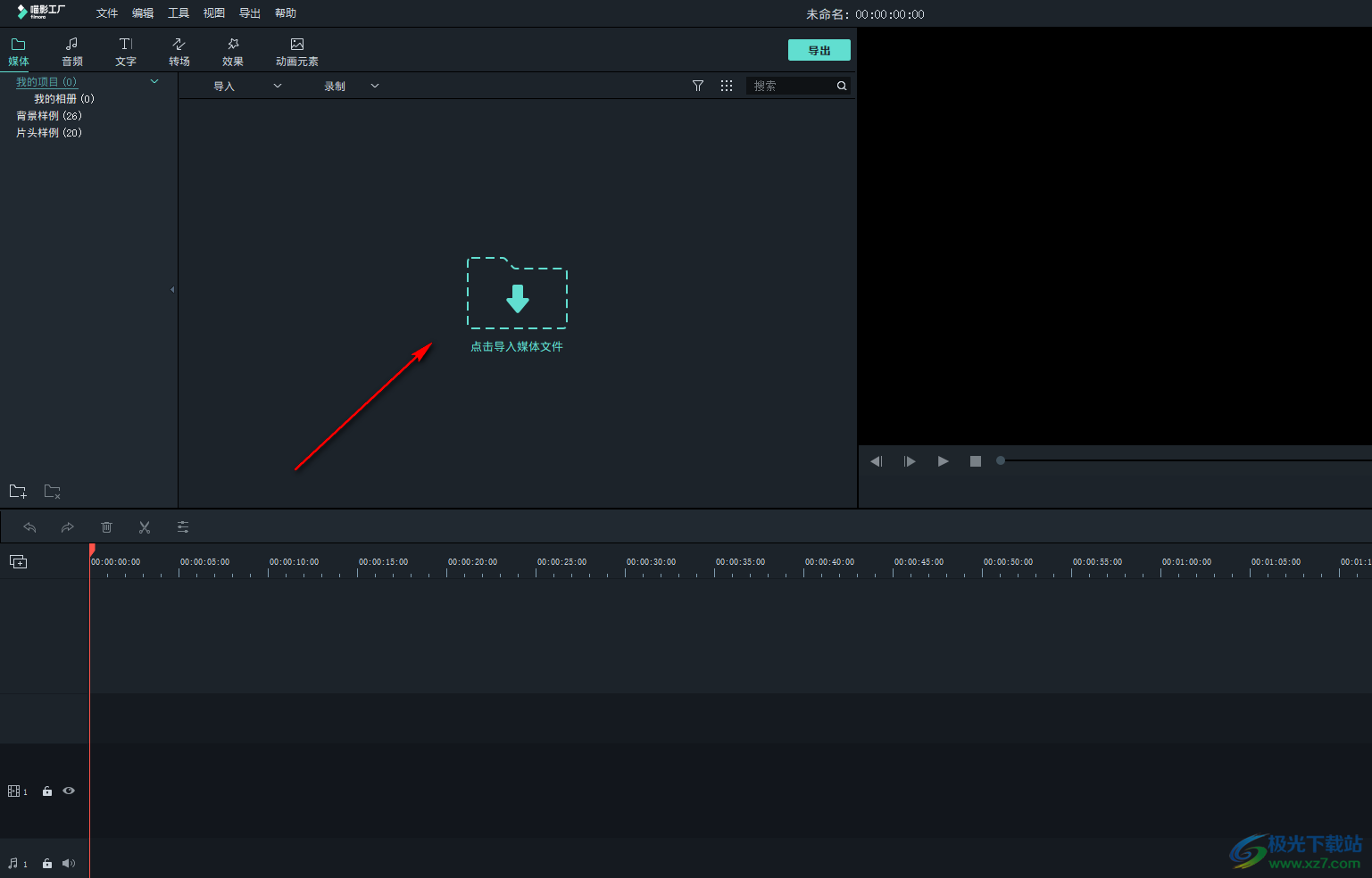Image resolution: width=1372 pixels, height=878 pixels.
Task: Delete folder icon in media panel
Action: [53, 491]
